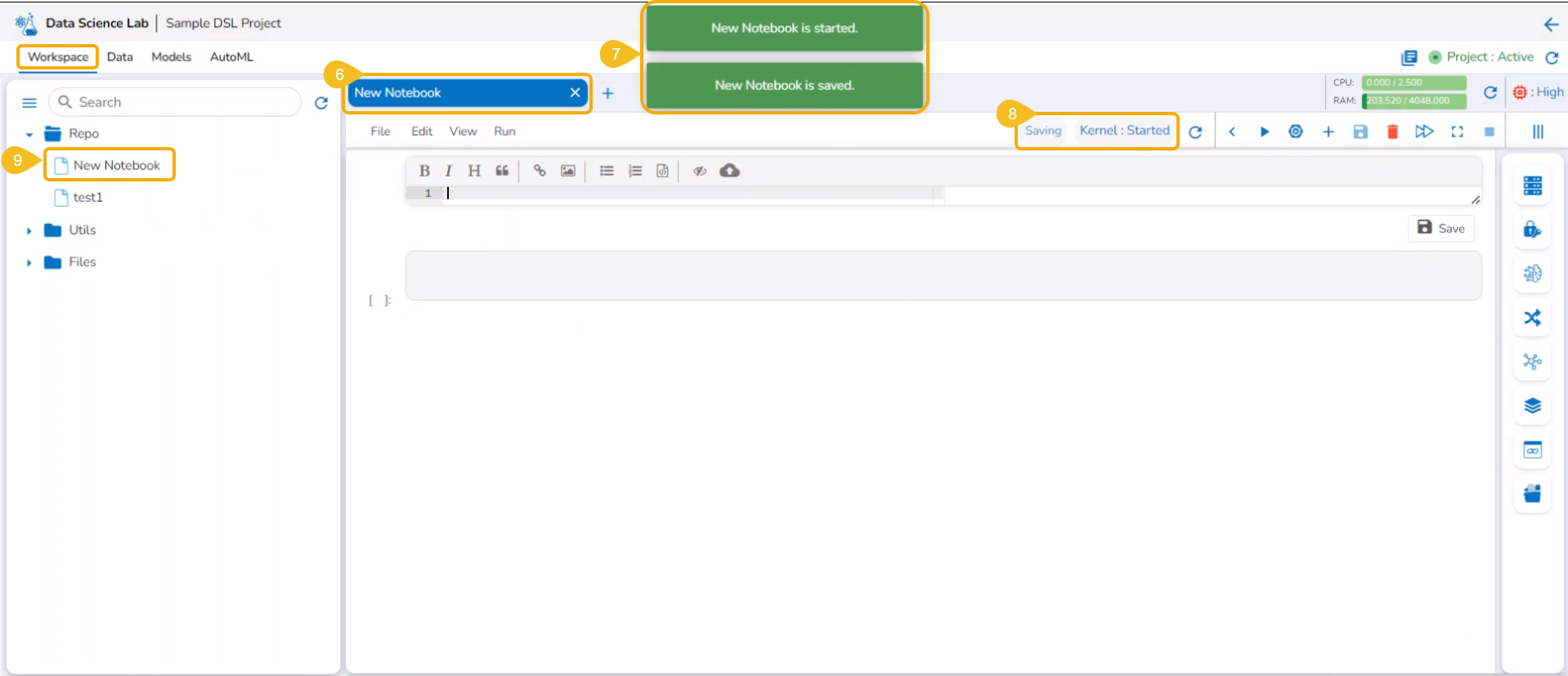Expand the Files folder

click(29, 263)
